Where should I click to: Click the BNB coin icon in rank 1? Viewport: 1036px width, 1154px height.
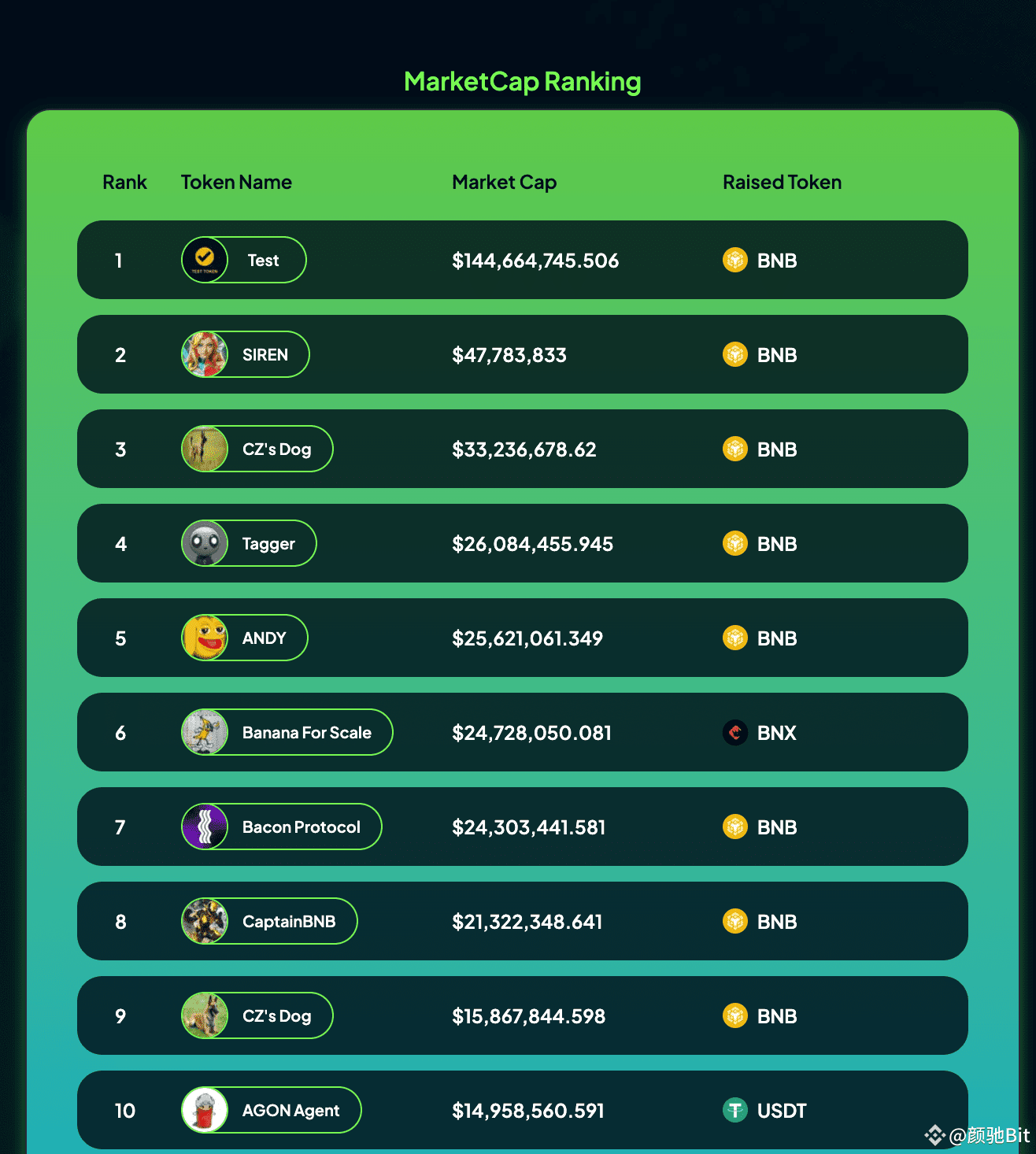pos(734,260)
